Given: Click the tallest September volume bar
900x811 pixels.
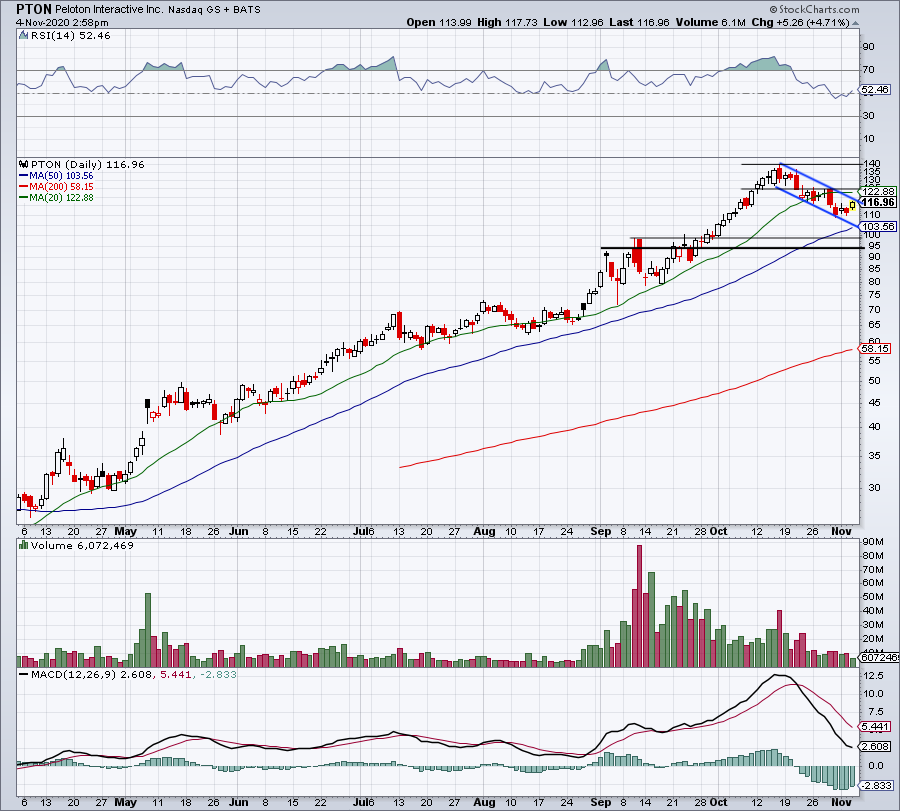Looking at the screenshot, I should point(639,606).
